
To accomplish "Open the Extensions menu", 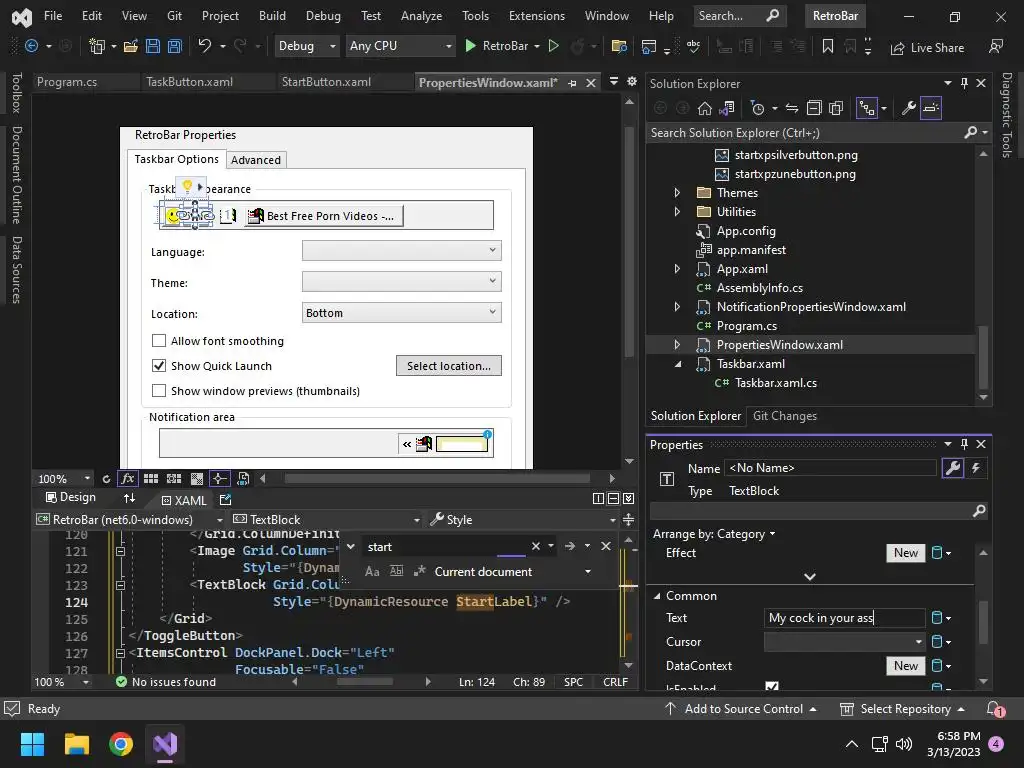I will pos(537,16).
